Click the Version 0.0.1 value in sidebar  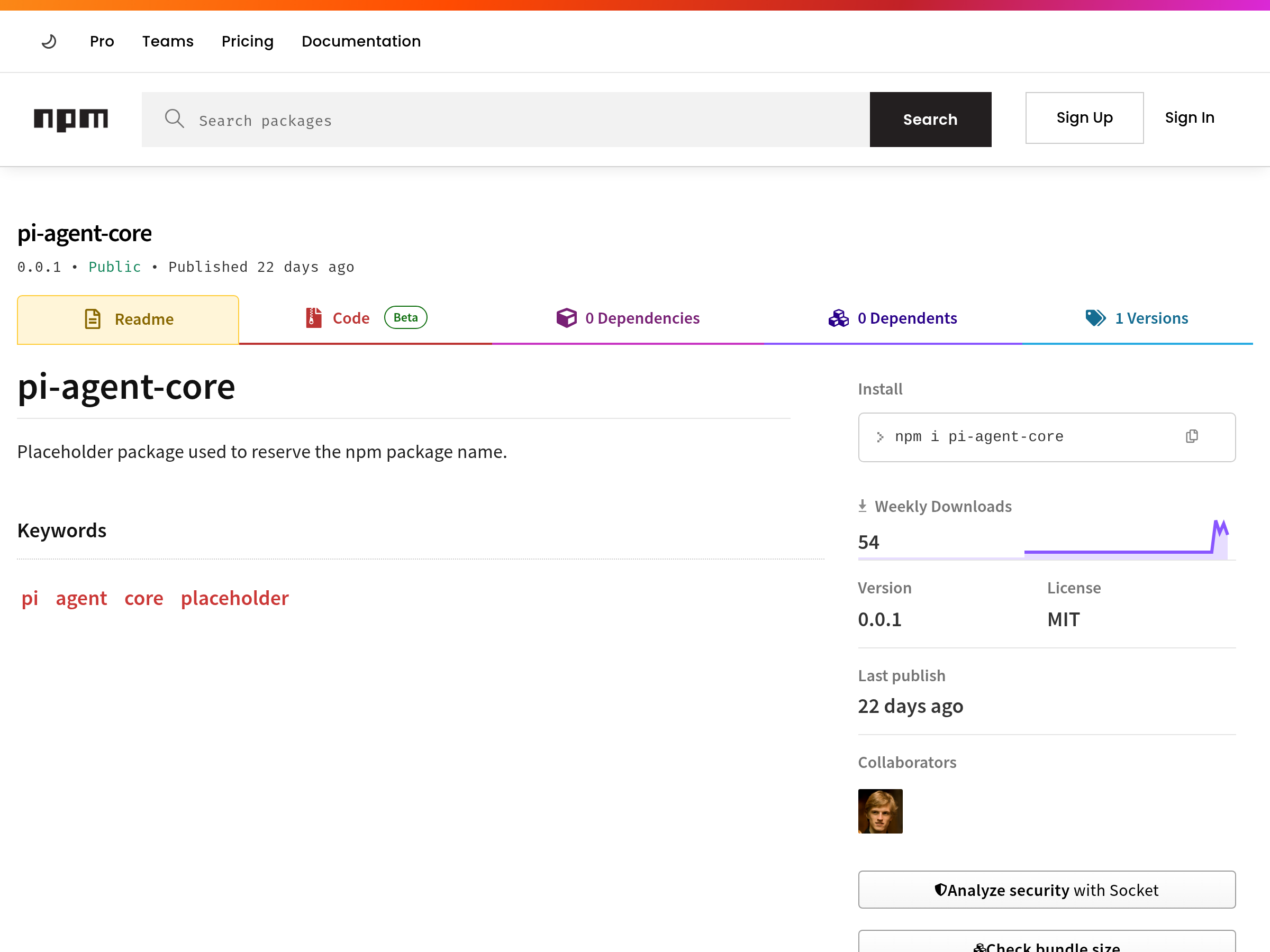[879, 619]
